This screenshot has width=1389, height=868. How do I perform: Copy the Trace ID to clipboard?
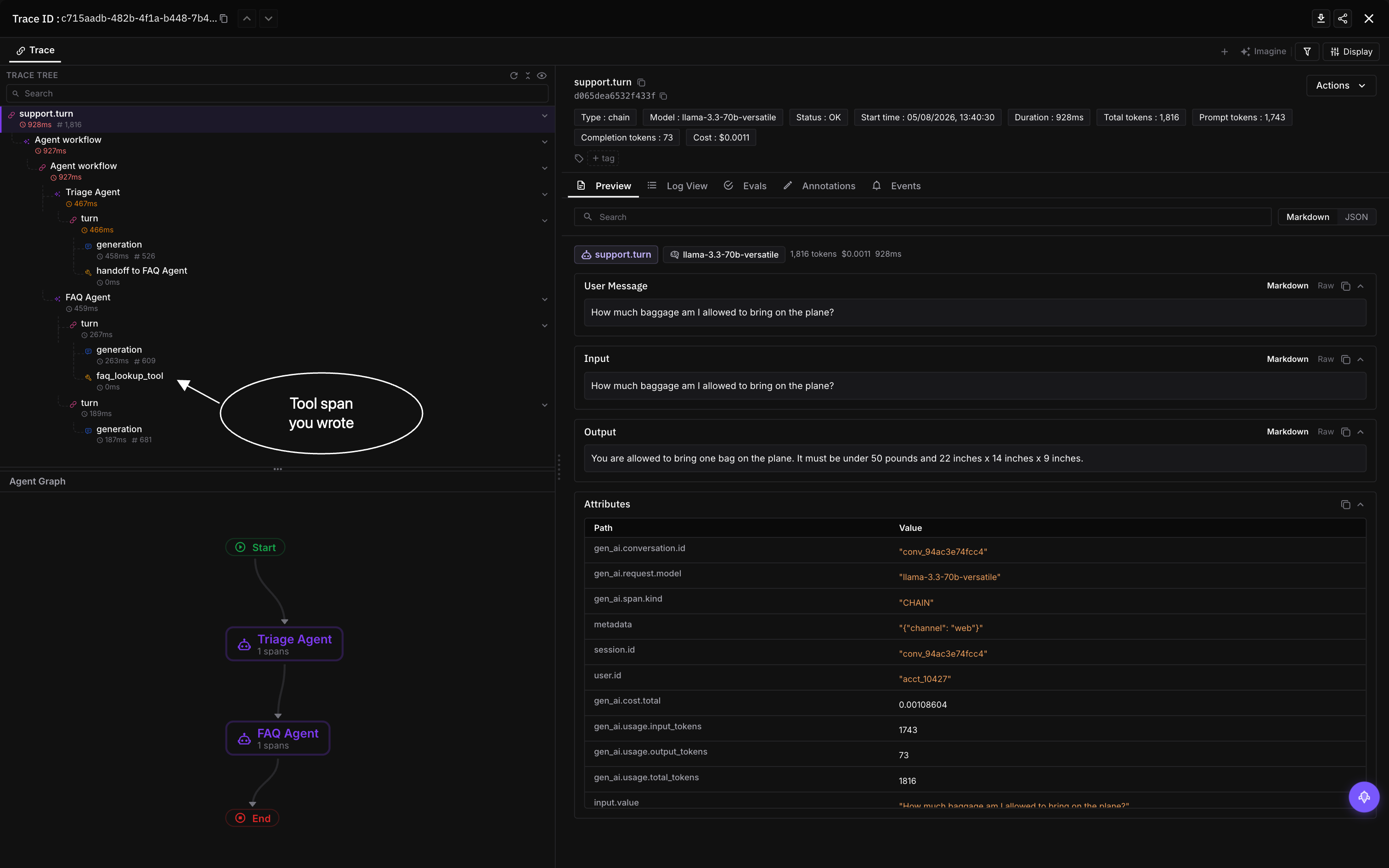tap(224, 18)
